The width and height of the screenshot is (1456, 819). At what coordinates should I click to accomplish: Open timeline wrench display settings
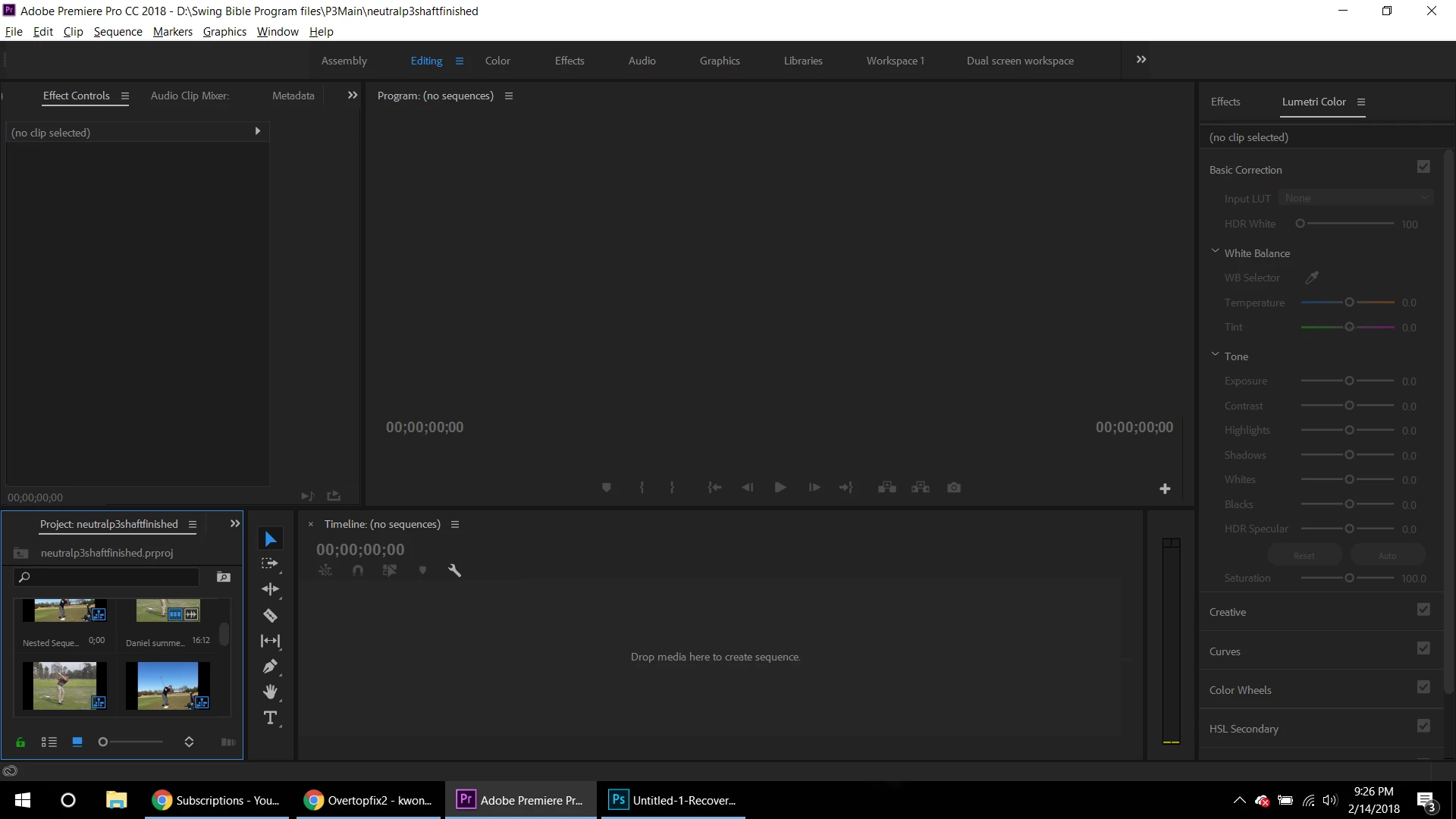454,570
